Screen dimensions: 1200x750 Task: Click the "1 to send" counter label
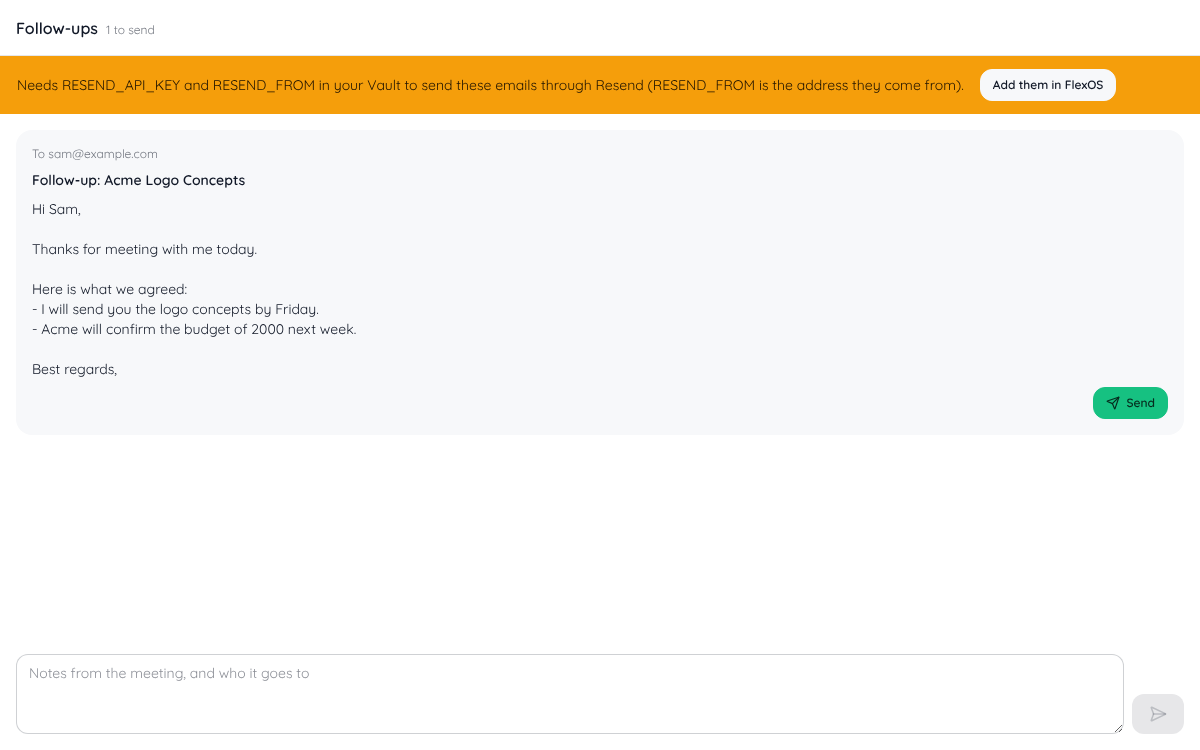pyautogui.click(x=130, y=30)
